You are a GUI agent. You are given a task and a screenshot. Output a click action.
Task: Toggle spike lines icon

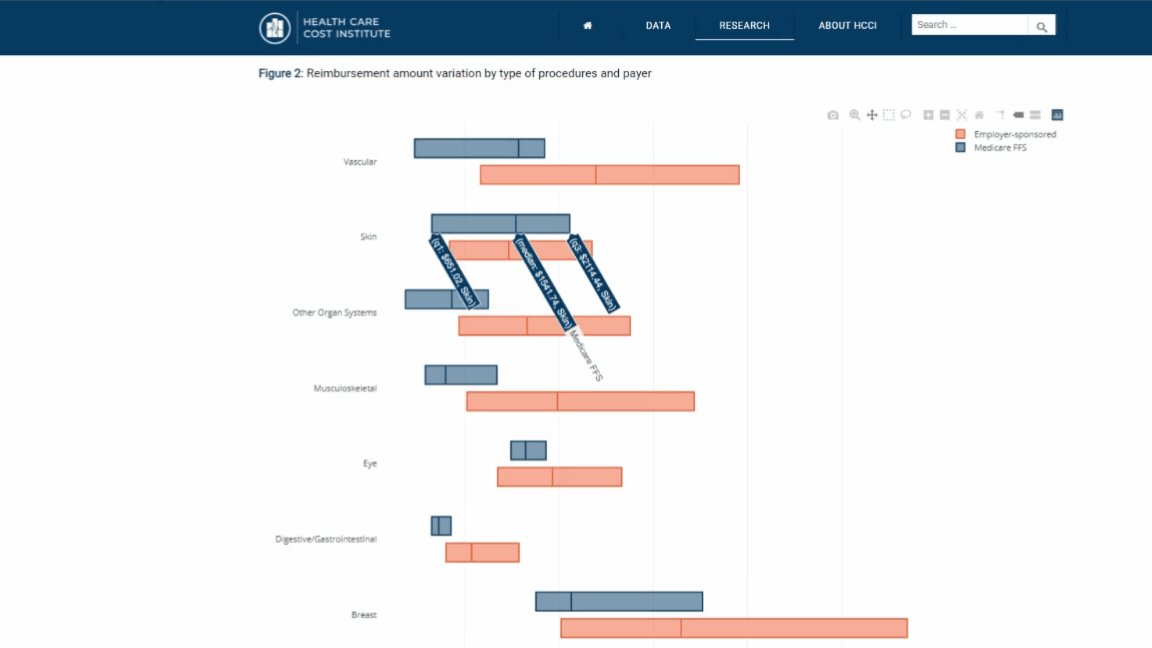tap(1000, 115)
